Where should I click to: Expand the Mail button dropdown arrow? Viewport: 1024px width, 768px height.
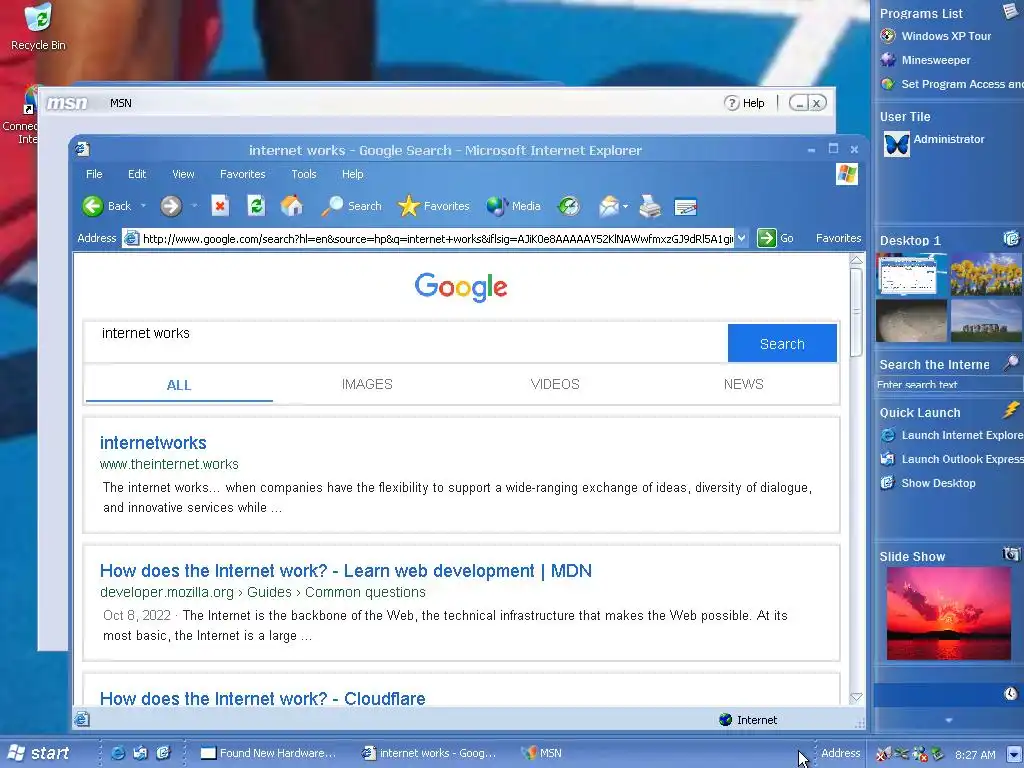point(625,206)
